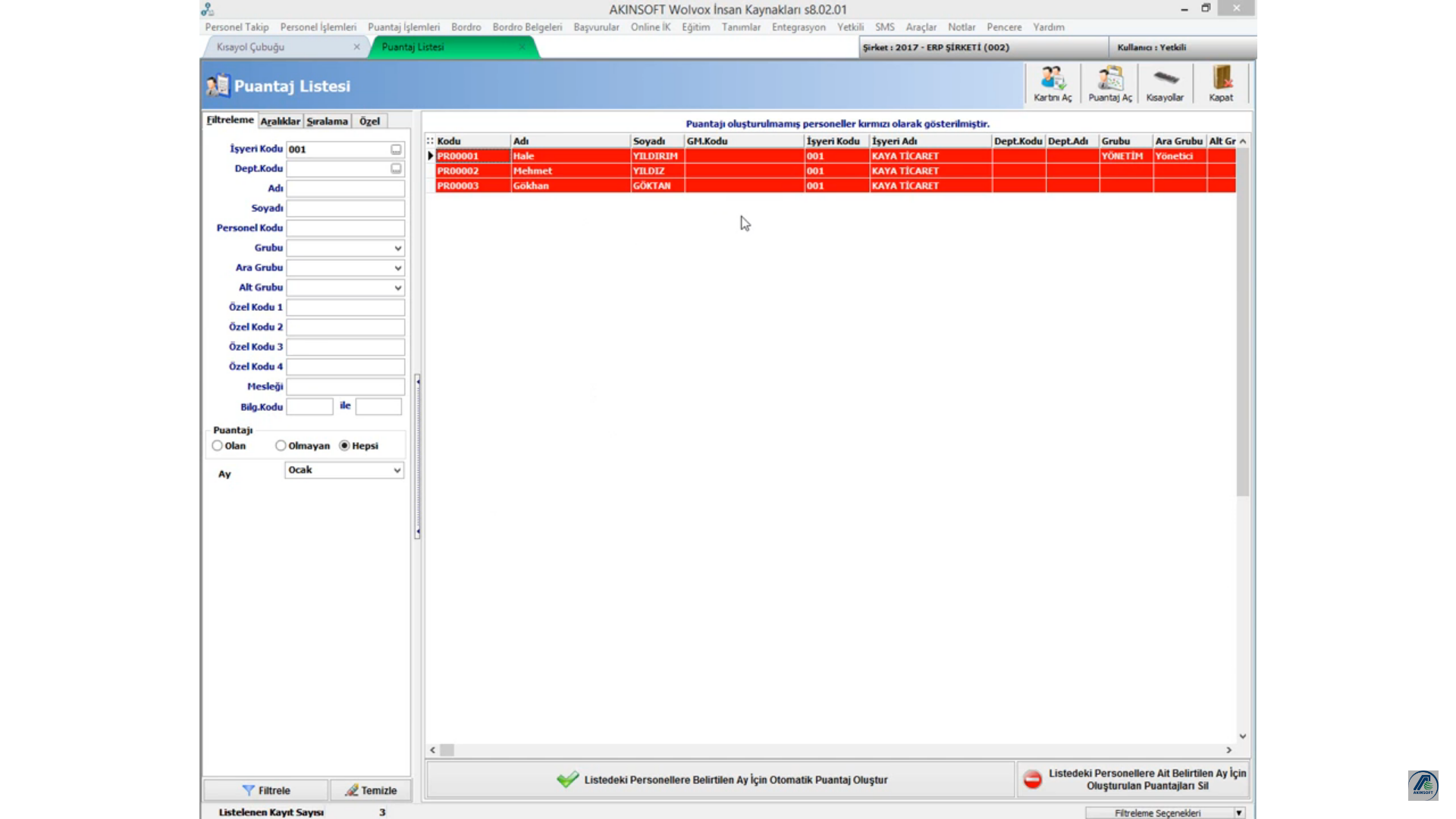Open the Puantaj İşlemleri menu
The height and width of the screenshot is (819, 1456).
pyautogui.click(x=403, y=27)
